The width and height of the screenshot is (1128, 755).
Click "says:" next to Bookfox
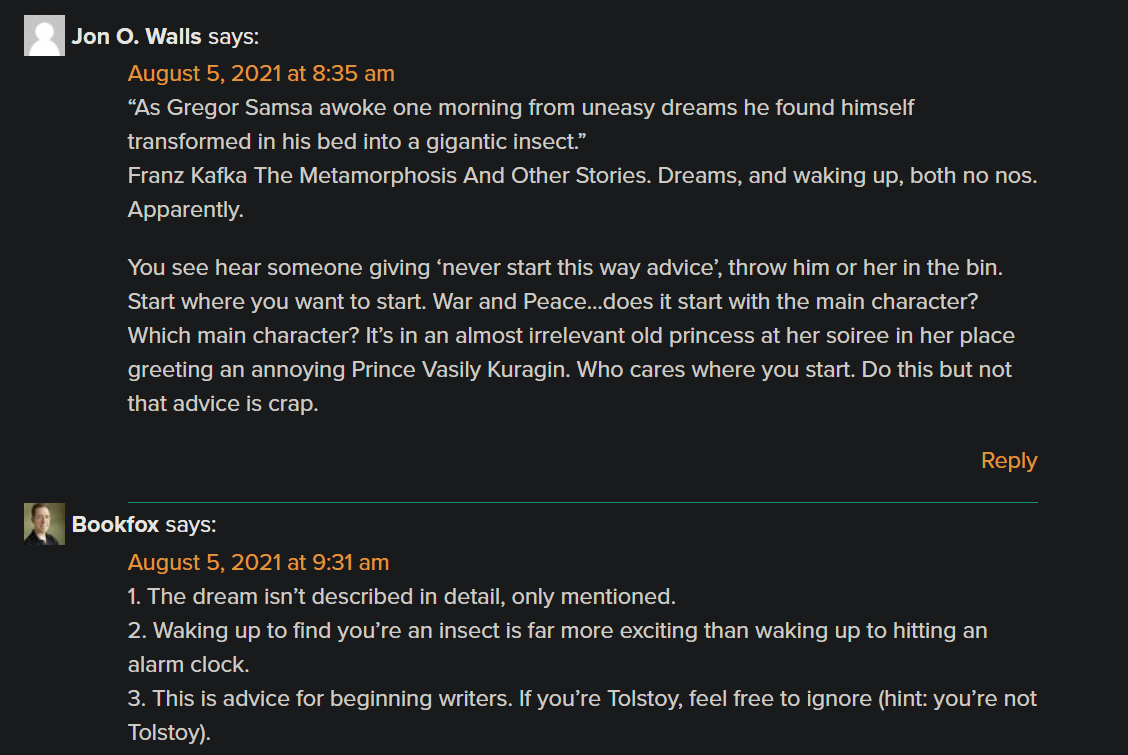(x=191, y=525)
